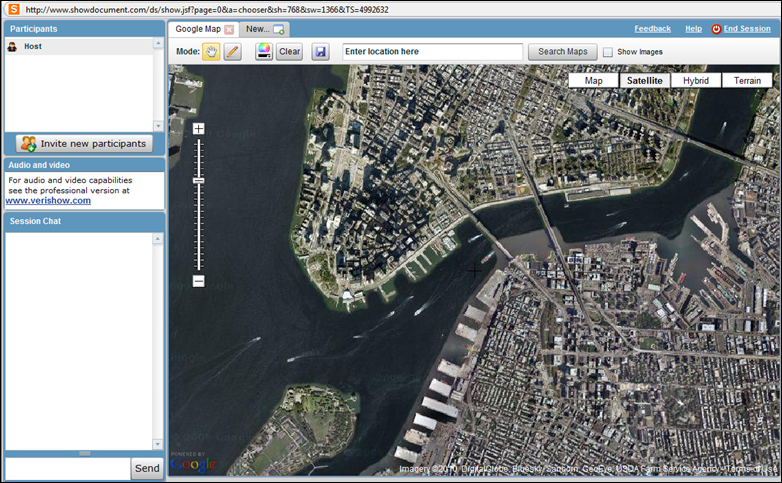This screenshot has width=782, height=483.
Task: Select the Google Map tab
Action: [197, 29]
